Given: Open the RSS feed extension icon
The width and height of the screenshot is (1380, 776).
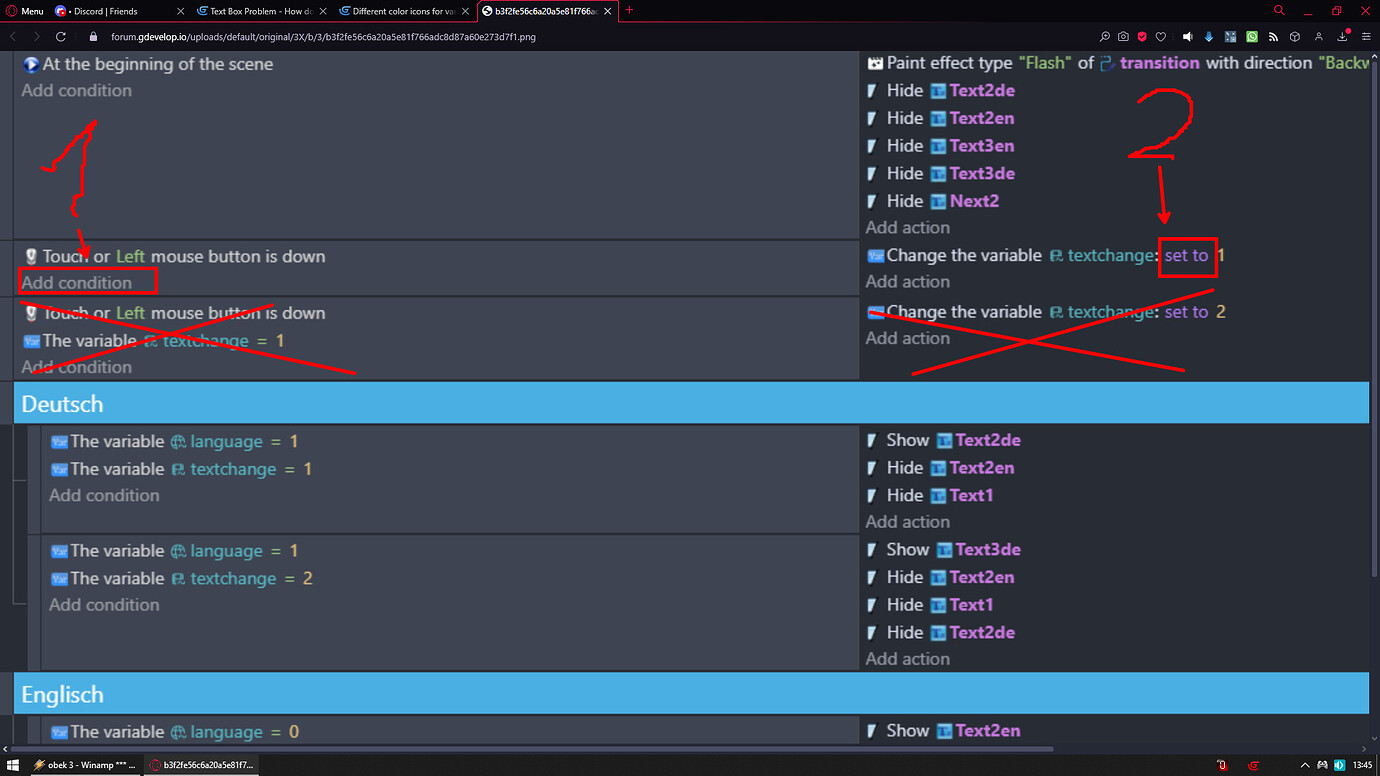Looking at the screenshot, I should [1273, 37].
